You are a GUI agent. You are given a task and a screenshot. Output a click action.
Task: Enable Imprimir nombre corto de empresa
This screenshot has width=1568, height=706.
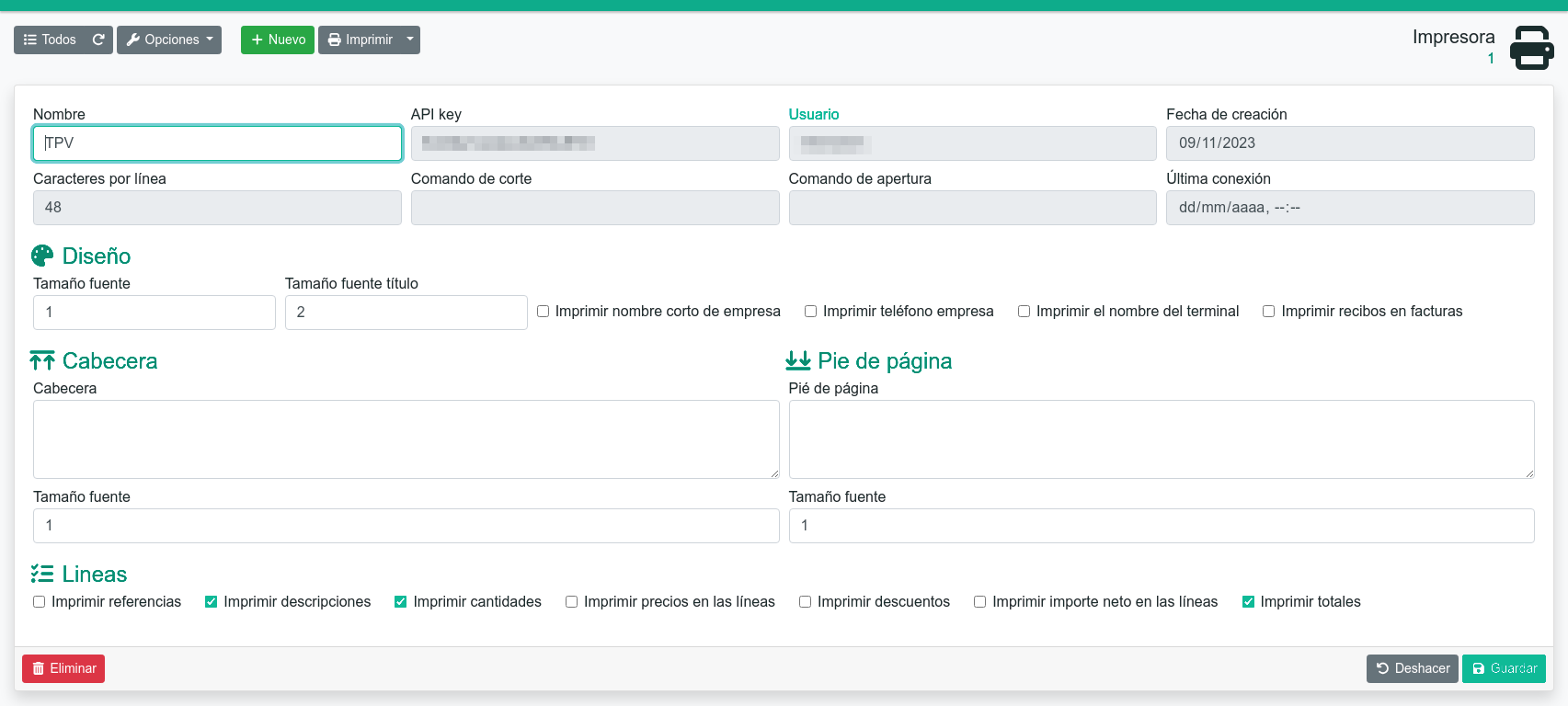coord(544,312)
